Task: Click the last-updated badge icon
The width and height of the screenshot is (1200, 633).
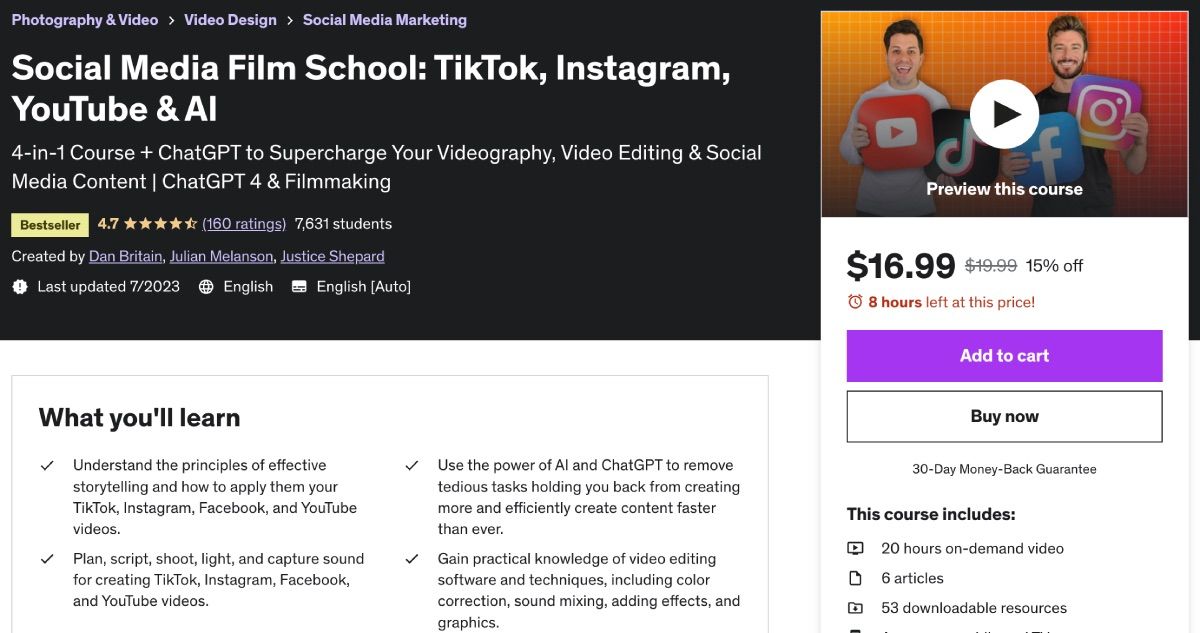Action: click(20, 286)
